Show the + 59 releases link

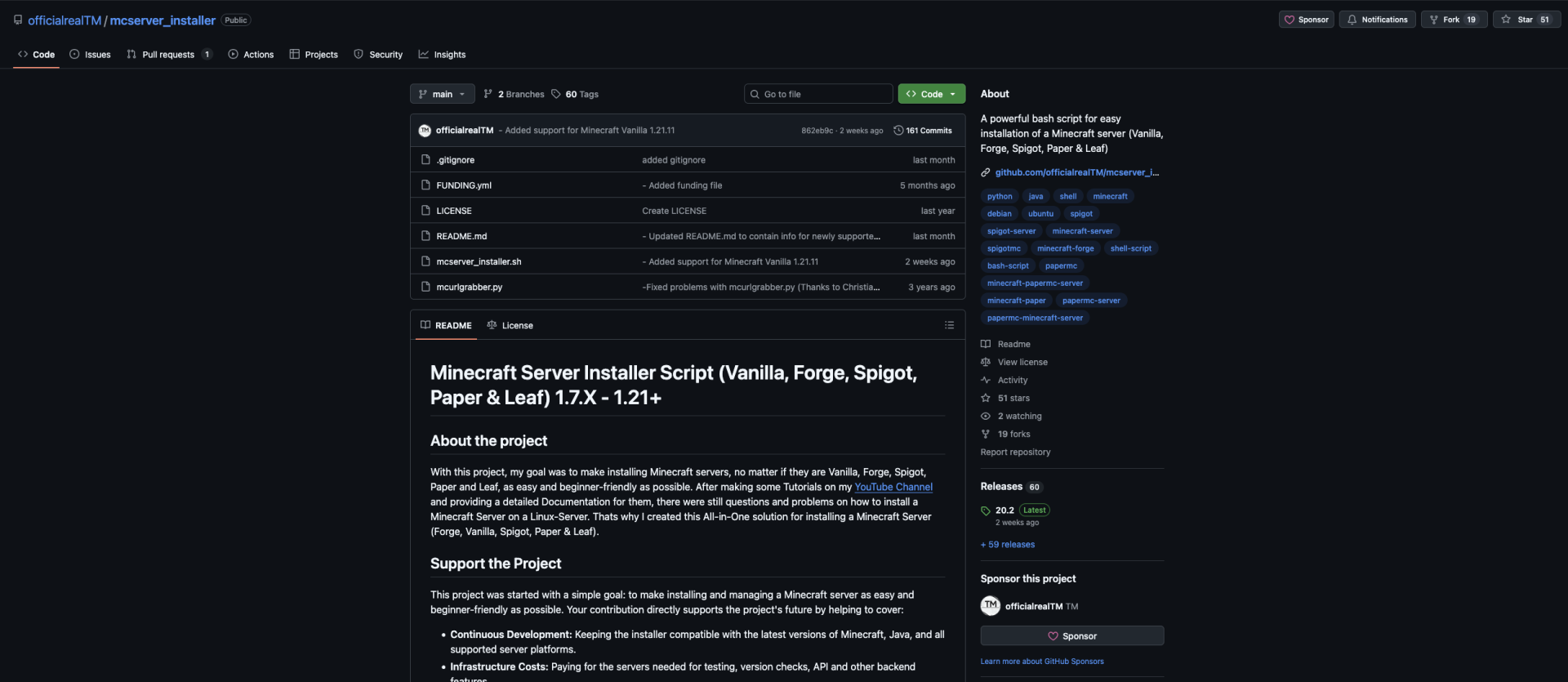click(x=1008, y=545)
